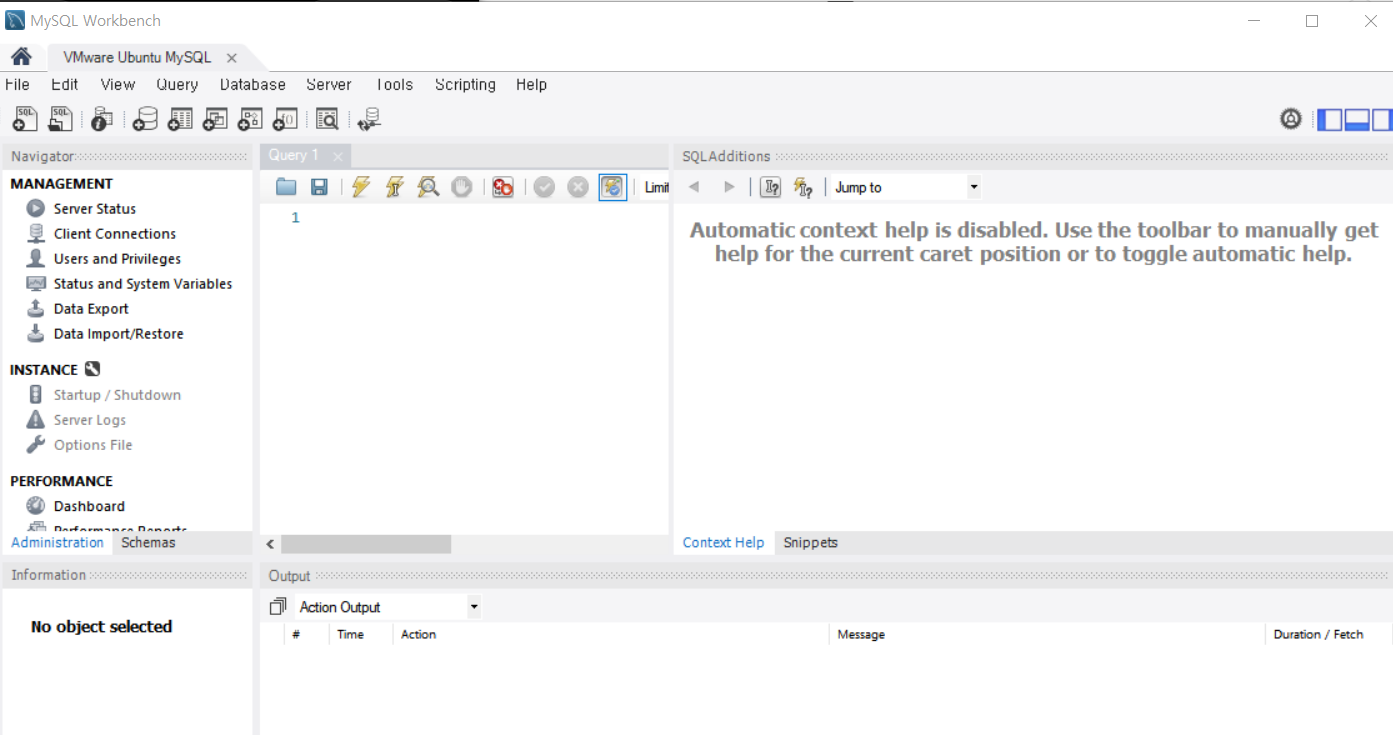Commit transaction checkmark icon
The image size is (1393, 735).
coord(544,187)
